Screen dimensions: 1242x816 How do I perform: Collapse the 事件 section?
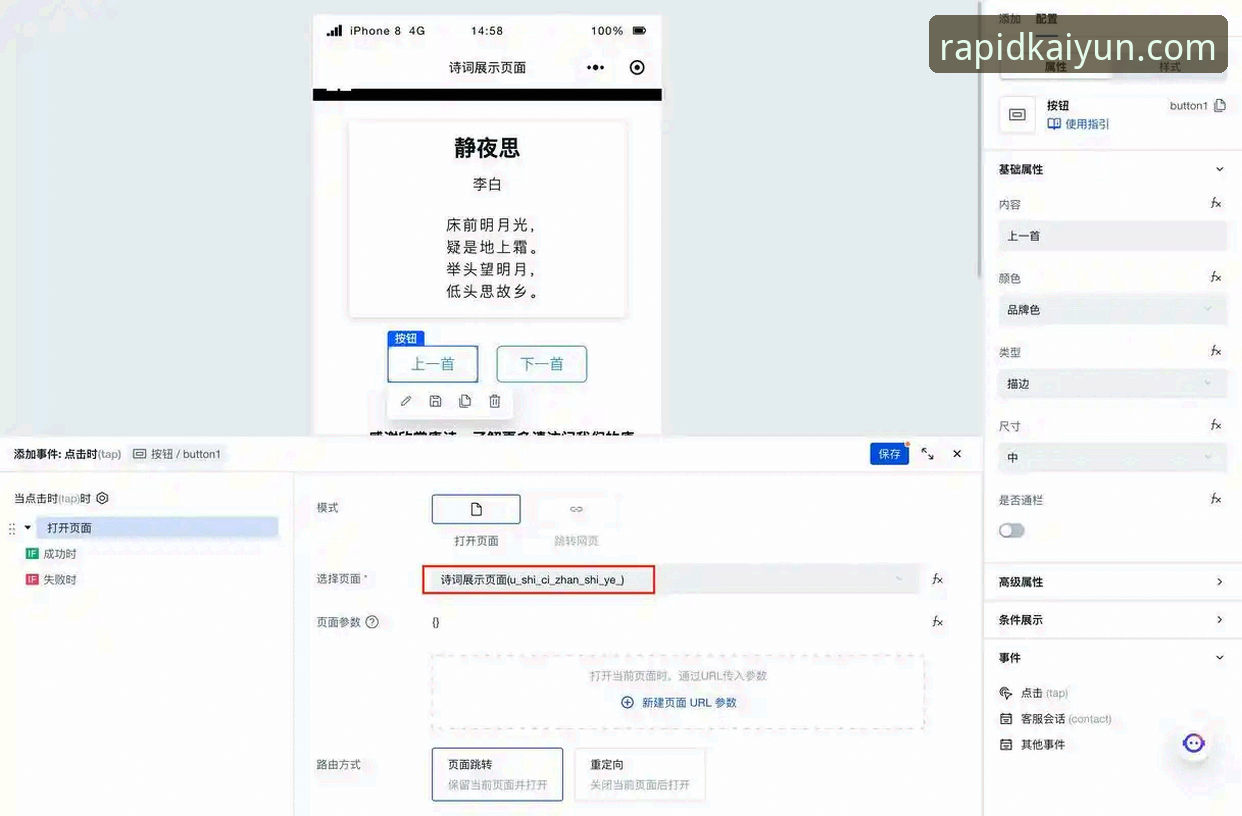[1219, 658]
